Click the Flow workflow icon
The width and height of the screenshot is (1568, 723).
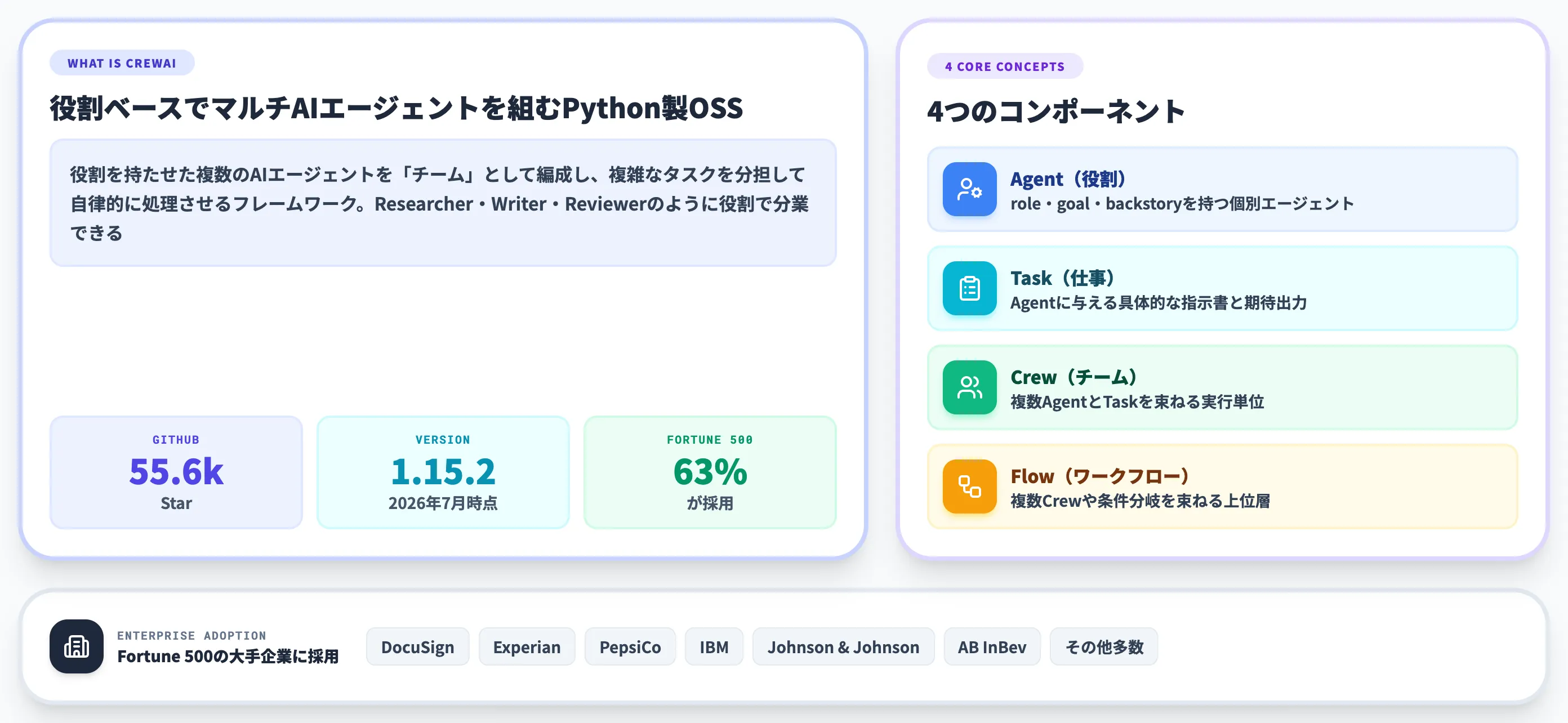click(x=969, y=487)
